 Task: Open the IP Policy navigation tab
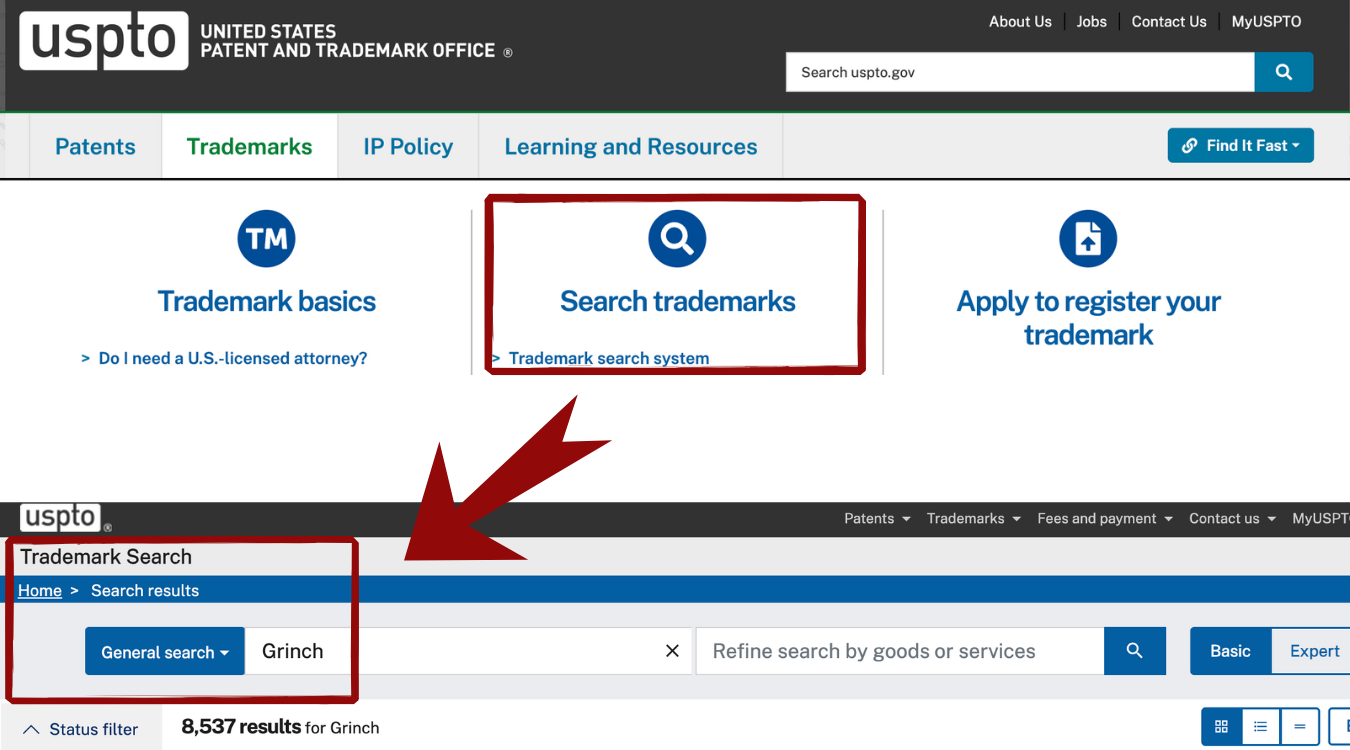pyautogui.click(x=408, y=147)
